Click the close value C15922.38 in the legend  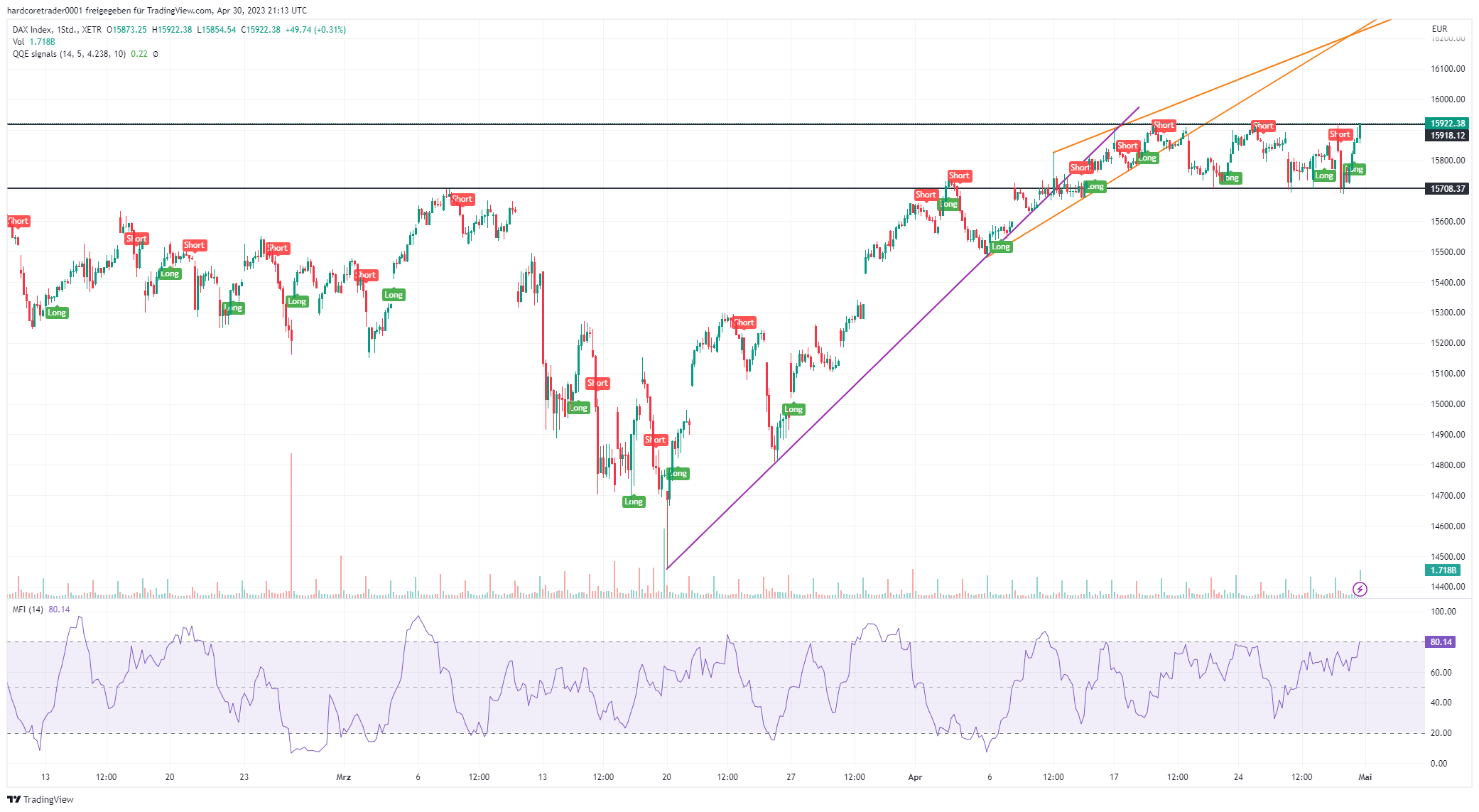click(x=261, y=30)
